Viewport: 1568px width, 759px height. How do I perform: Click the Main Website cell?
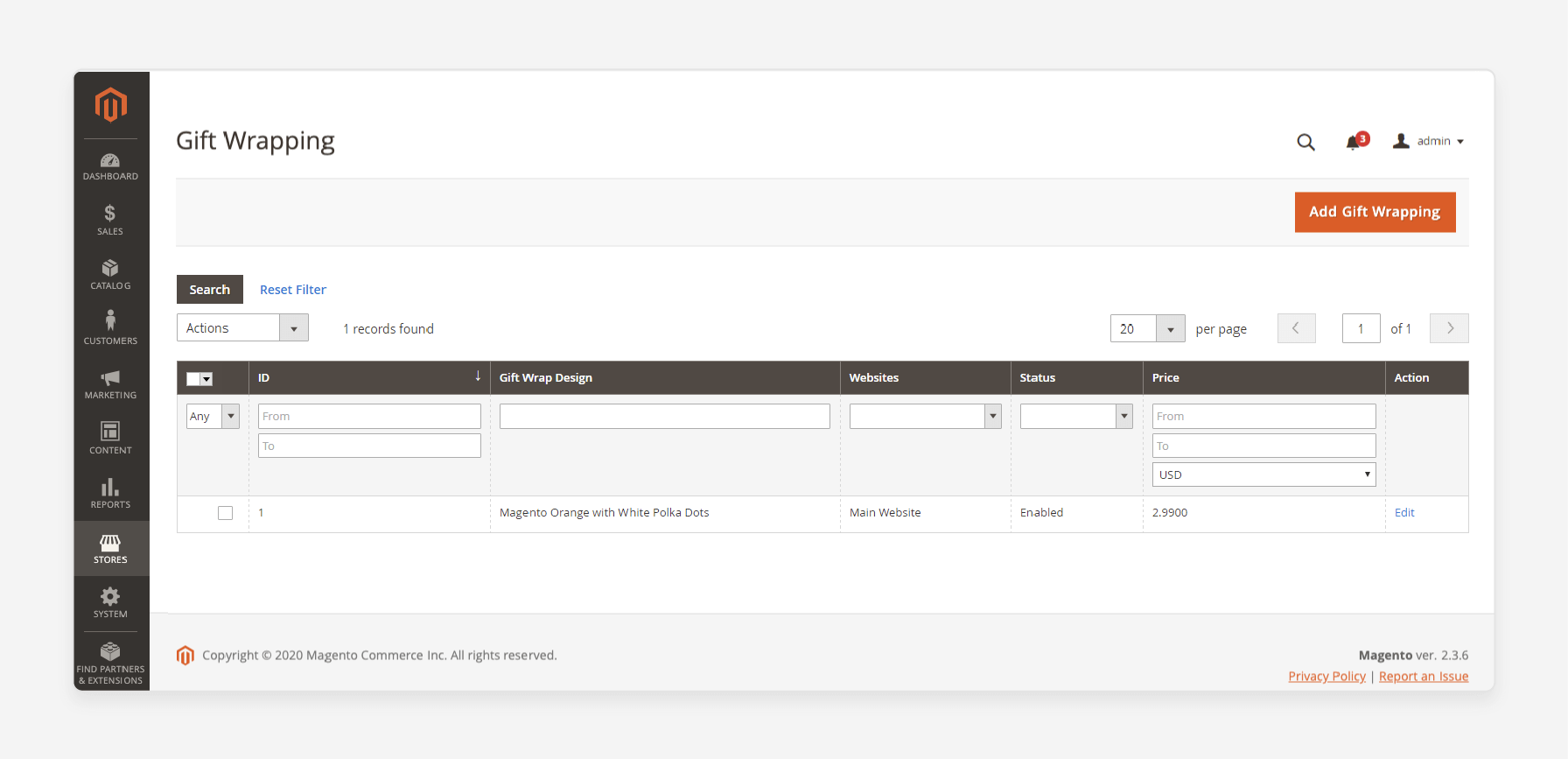(885, 513)
